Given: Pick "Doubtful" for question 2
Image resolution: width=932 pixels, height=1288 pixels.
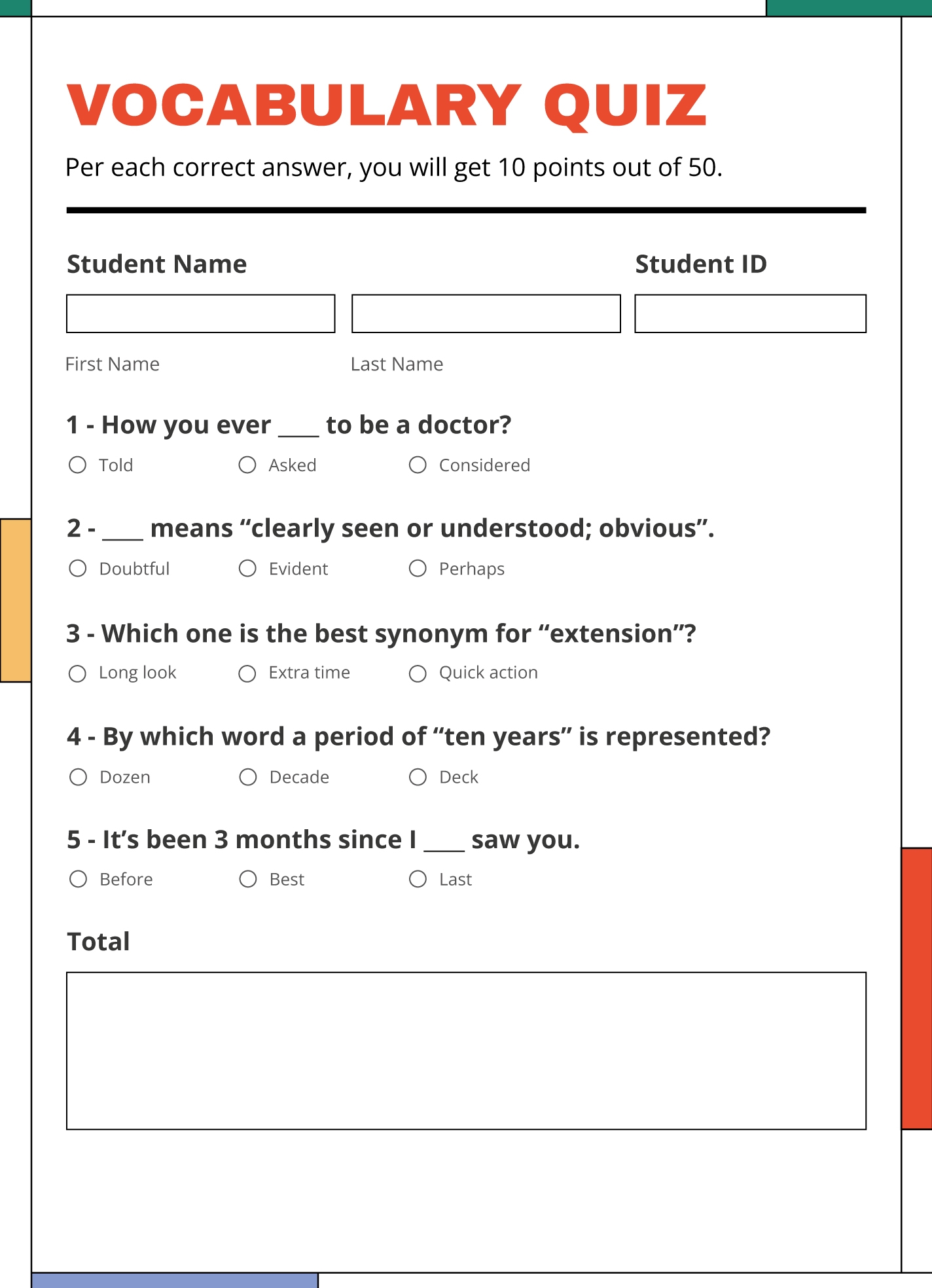Looking at the screenshot, I should pos(78,569).
